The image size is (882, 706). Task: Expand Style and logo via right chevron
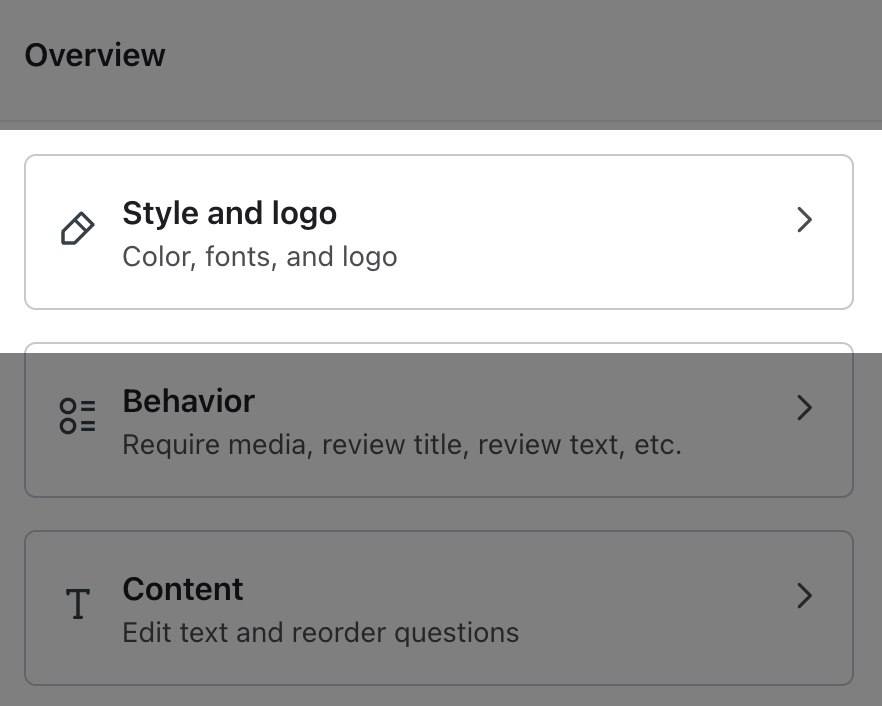click(x=805, y=220)
